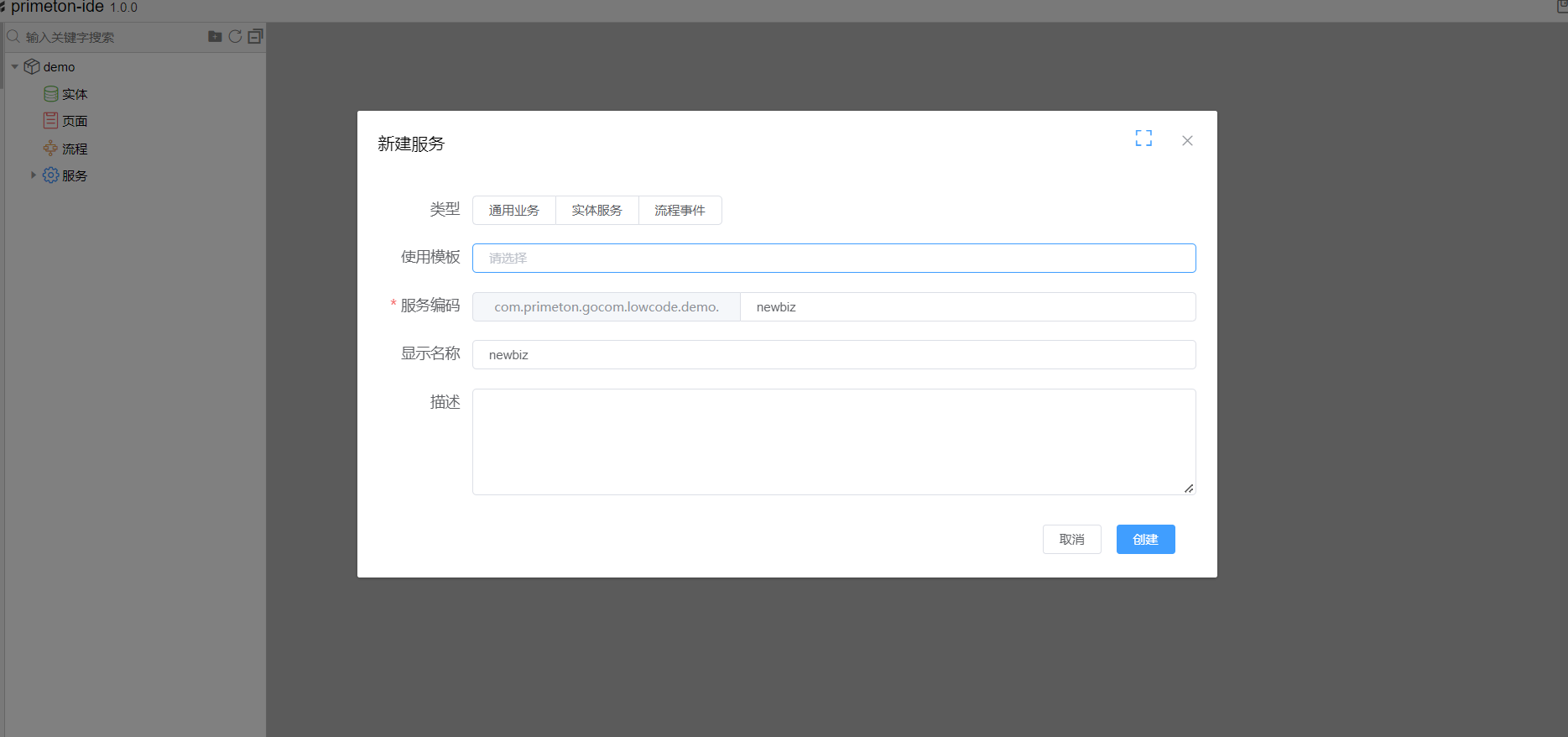Click the green 实体 database icon
The width and height of the screenshot is (1568, 737).
51,94
